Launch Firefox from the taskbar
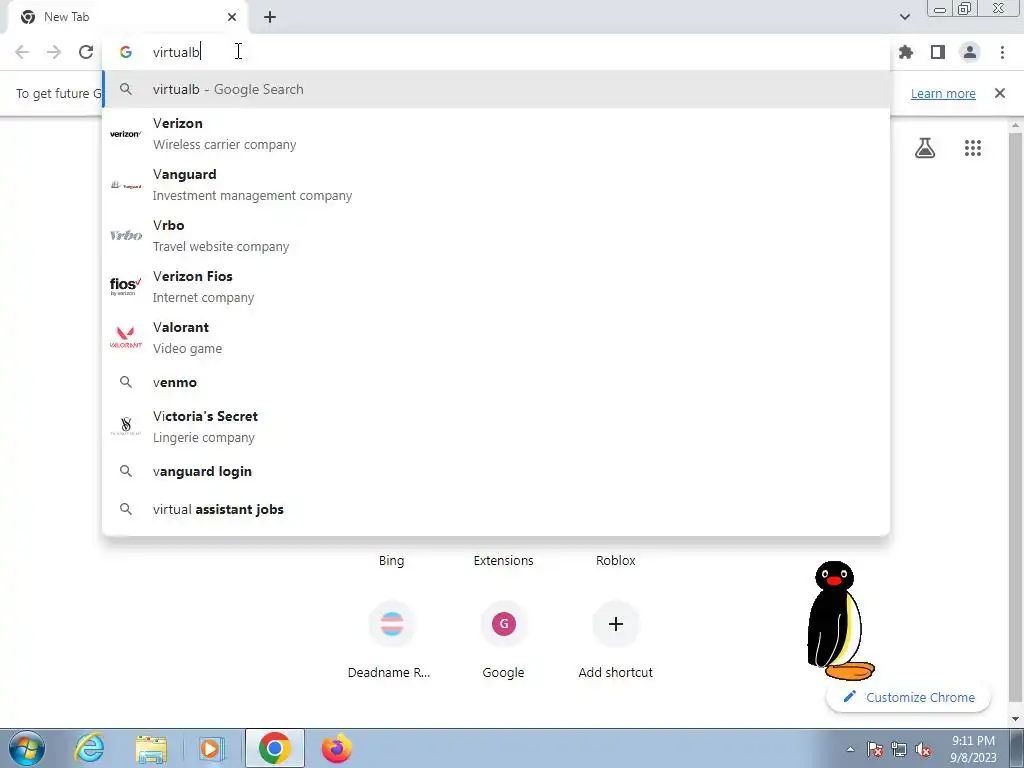This screenshot has height=768, width=1024. 337,748
